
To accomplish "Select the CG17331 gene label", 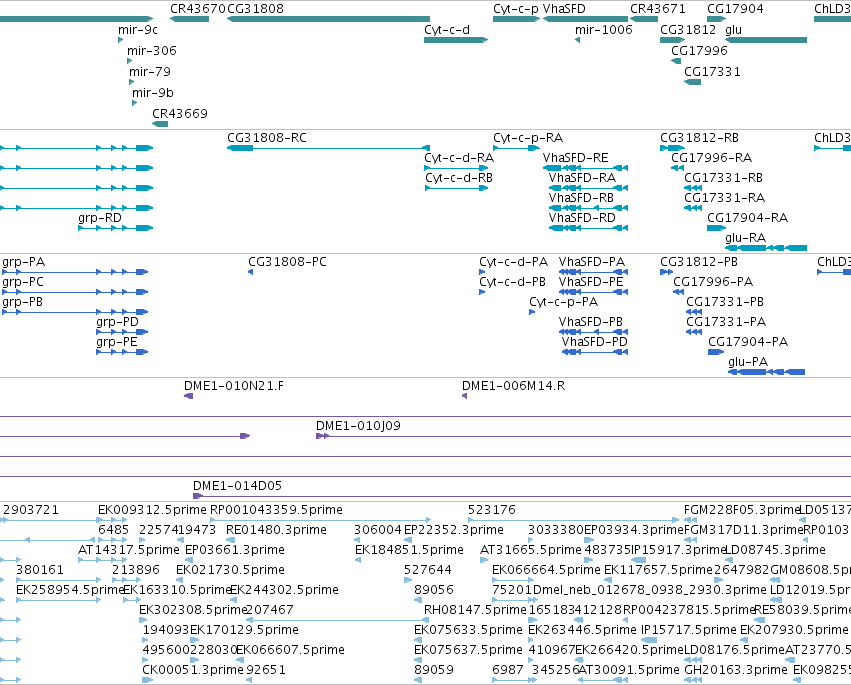I will click(x=712, y=72).
